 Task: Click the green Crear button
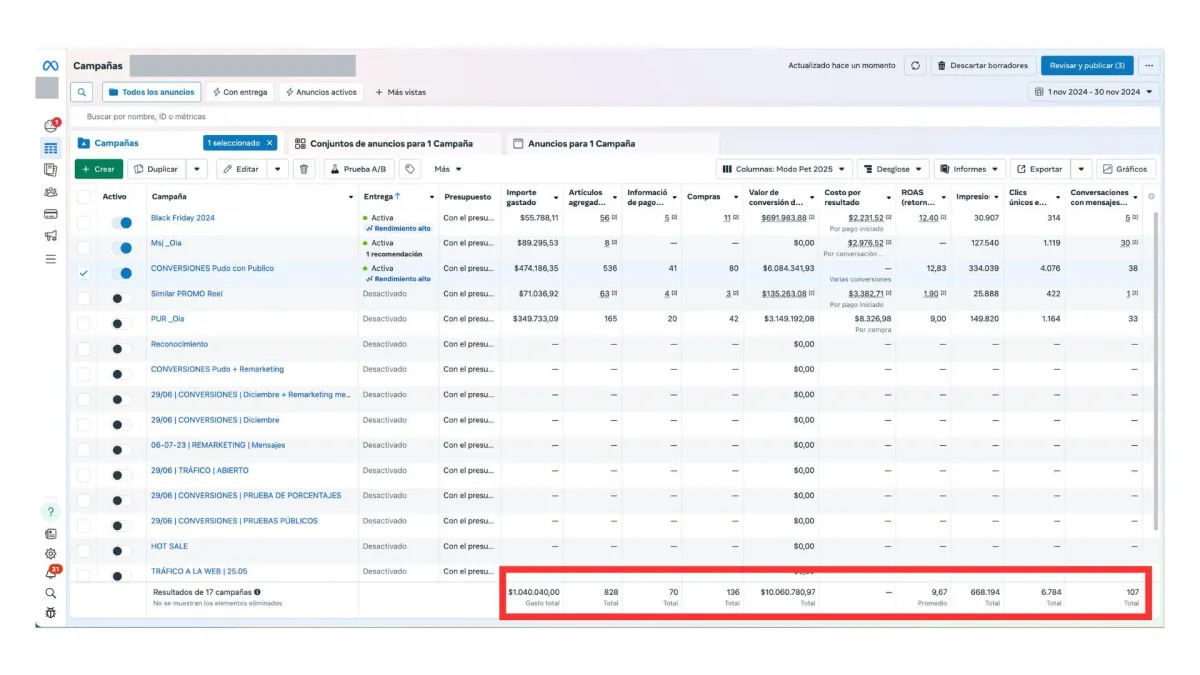coord(99,169)
